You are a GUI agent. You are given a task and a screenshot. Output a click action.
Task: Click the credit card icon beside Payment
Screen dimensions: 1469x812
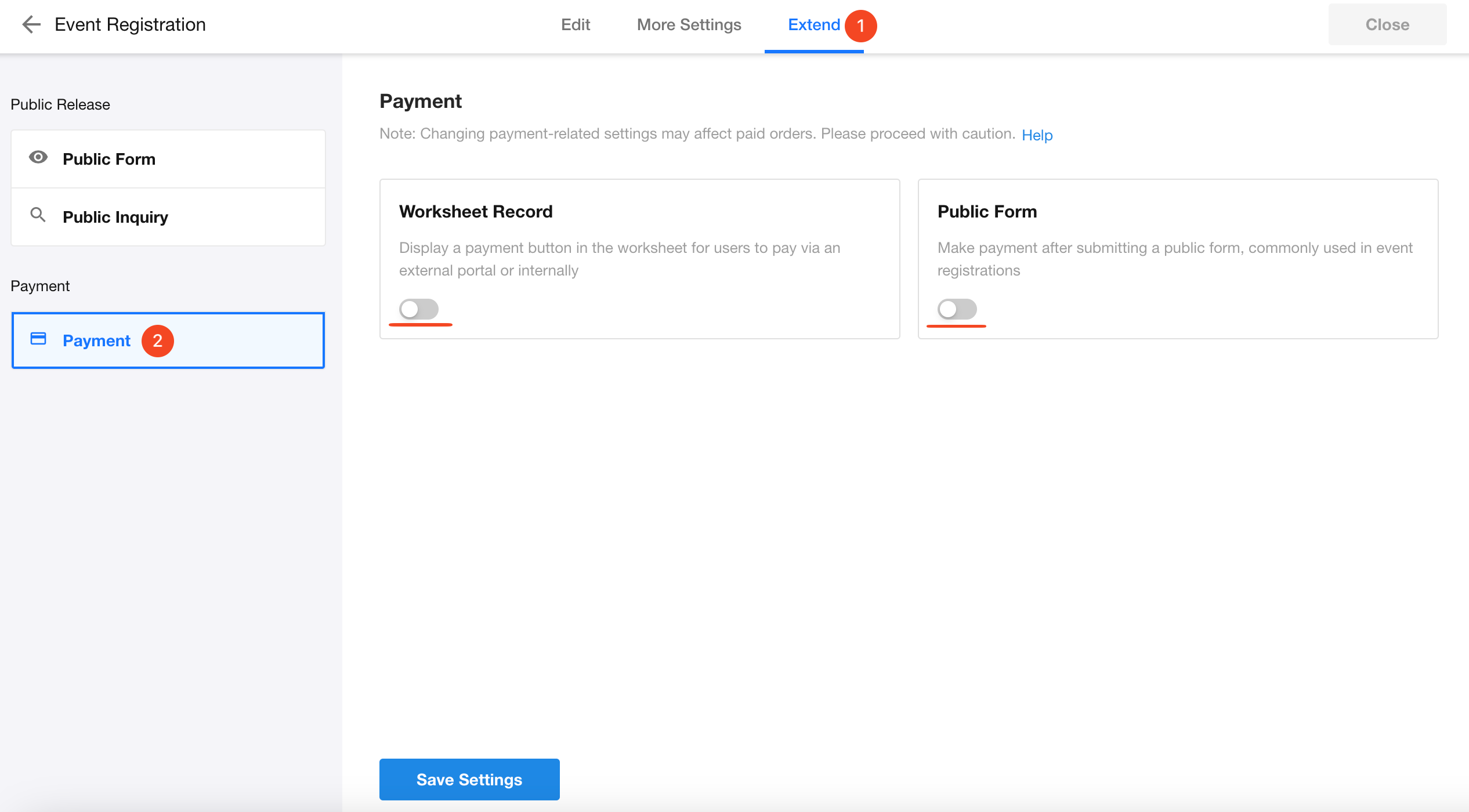point(38,339)
